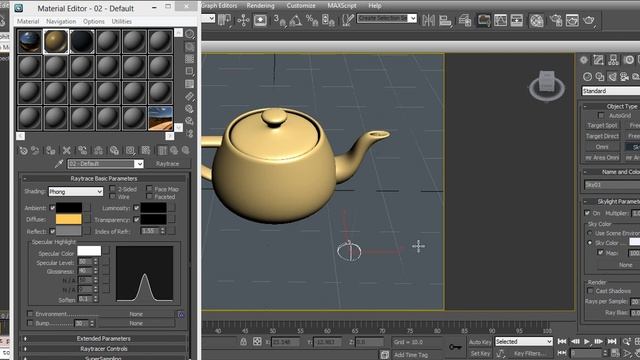Click Show End Result icon

[x=162, y=151]
